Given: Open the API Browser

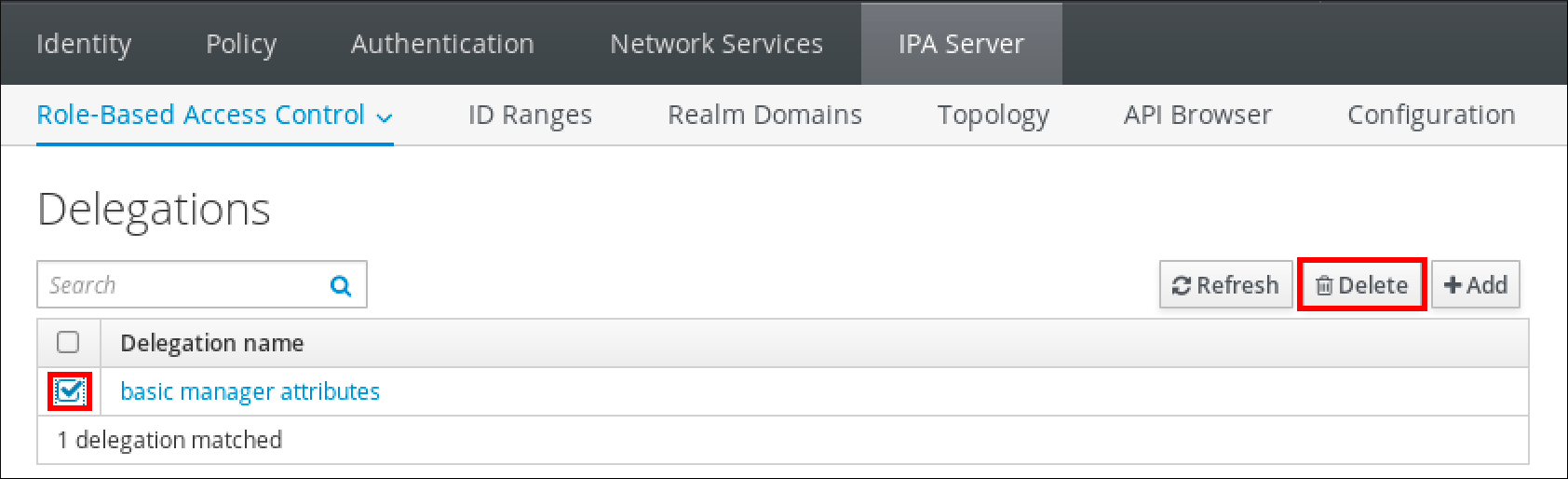Looking at the screenshot, I should coord(1197,116).
